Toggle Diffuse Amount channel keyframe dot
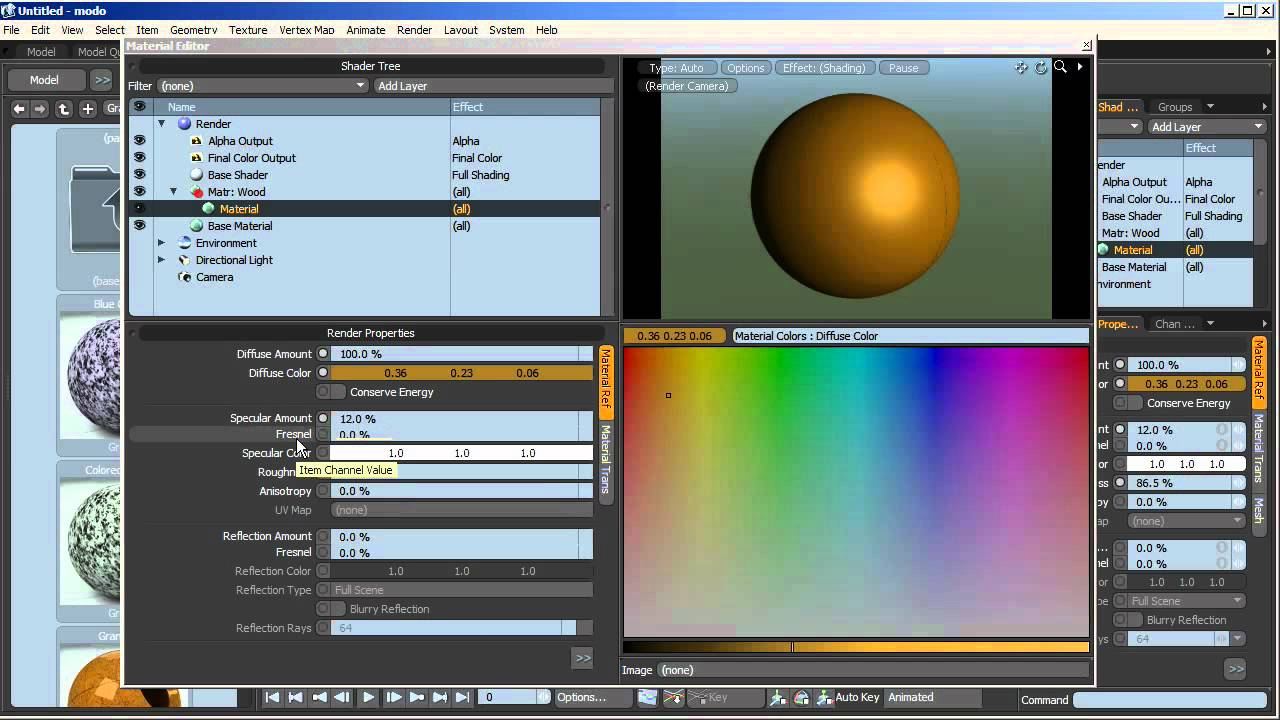Viewport: 1280px width, 720px height. (x=323, y=354)
